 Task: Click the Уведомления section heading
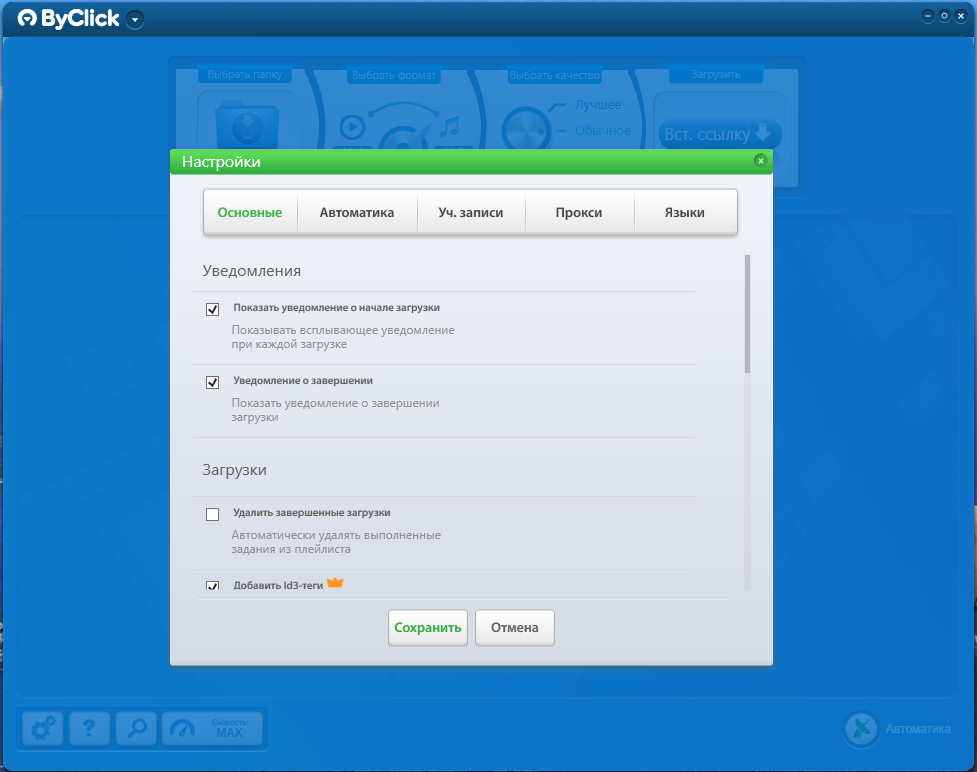point(252,271)
